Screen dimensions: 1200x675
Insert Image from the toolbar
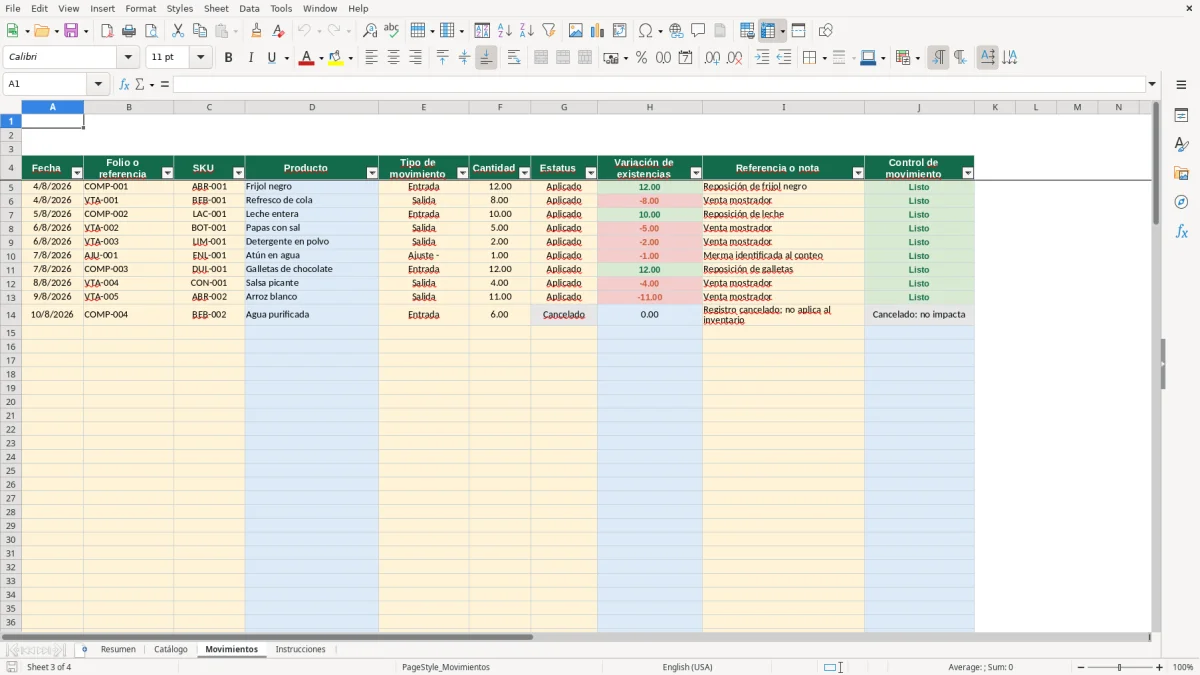coord(576,31)
